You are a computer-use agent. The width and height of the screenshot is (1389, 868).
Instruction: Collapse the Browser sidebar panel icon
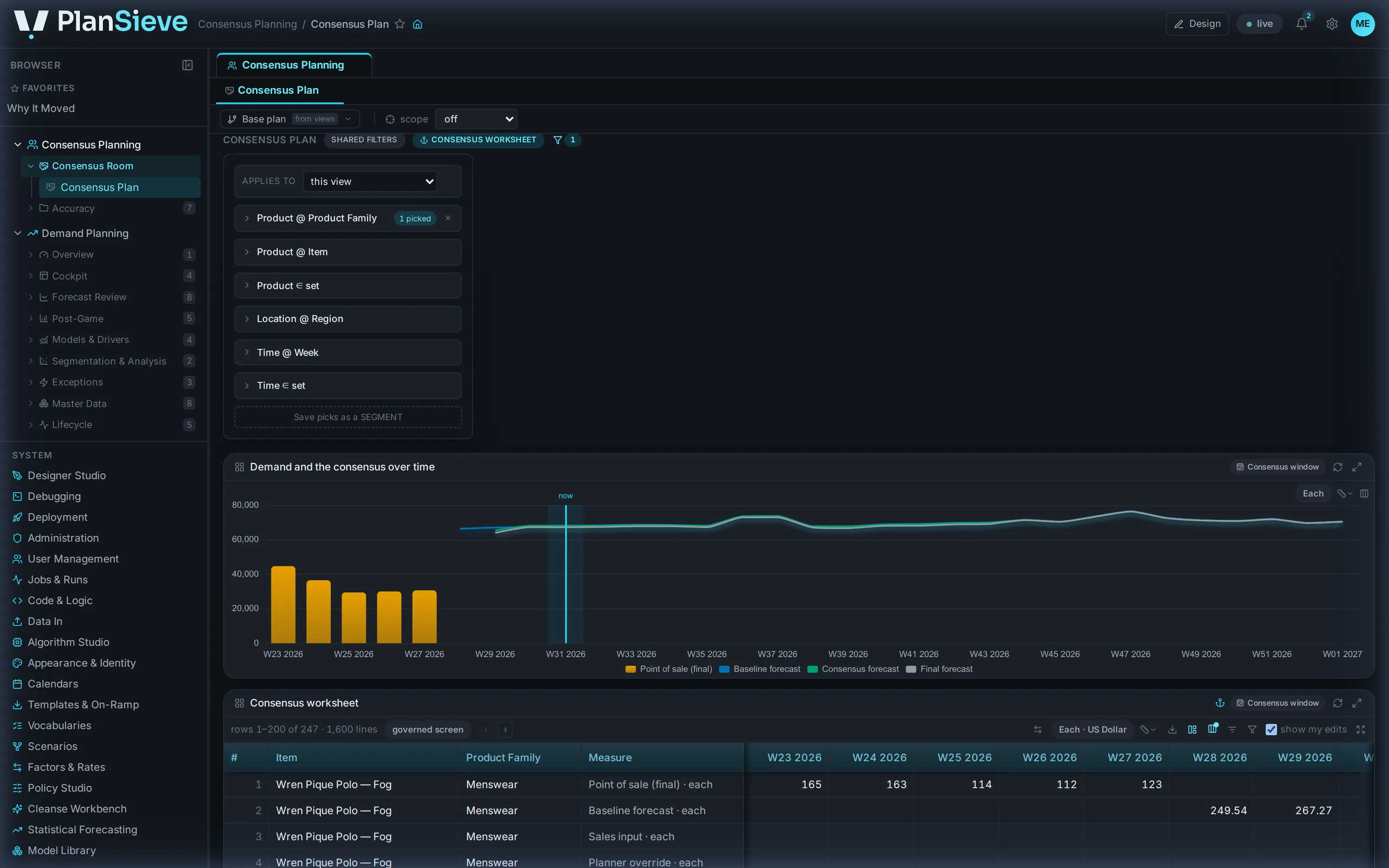(187, 65)
